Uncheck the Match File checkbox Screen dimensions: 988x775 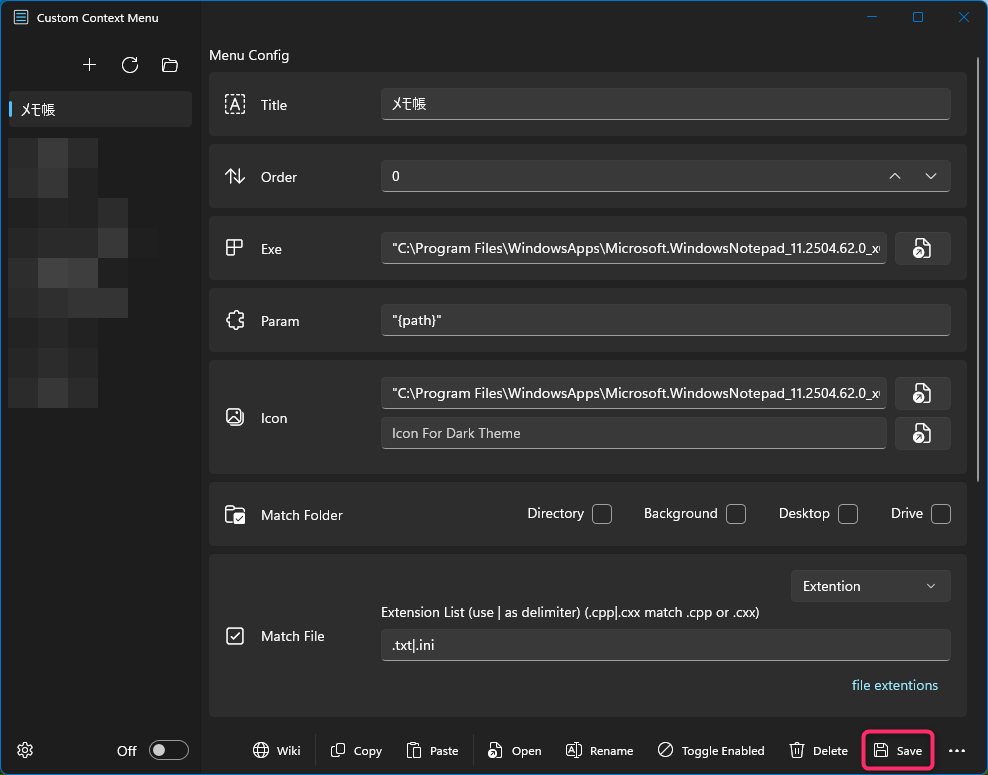235,636
